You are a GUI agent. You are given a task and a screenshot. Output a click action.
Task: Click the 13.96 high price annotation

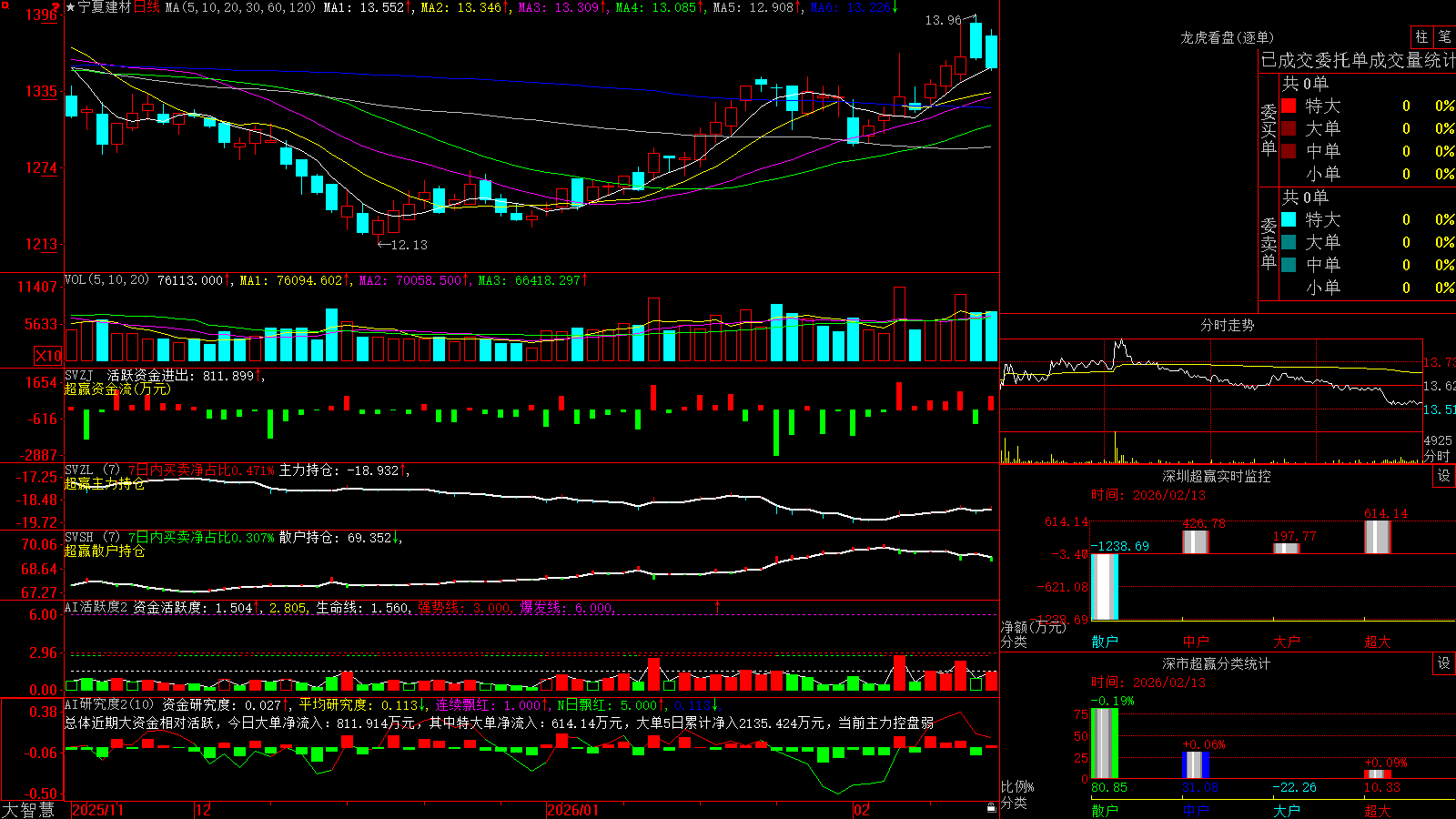(x=943, y=20)
